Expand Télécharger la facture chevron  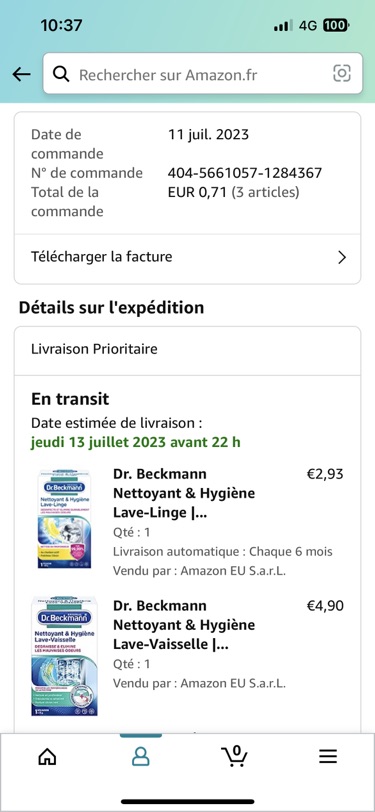tap(342, 257)
